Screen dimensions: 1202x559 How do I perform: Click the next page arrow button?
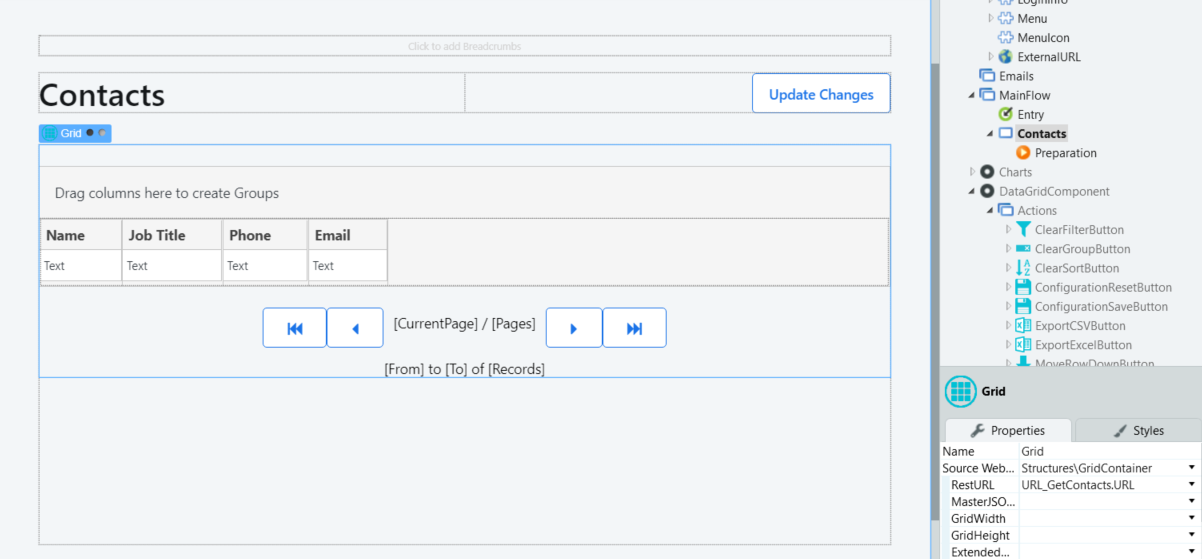point(573,328)
